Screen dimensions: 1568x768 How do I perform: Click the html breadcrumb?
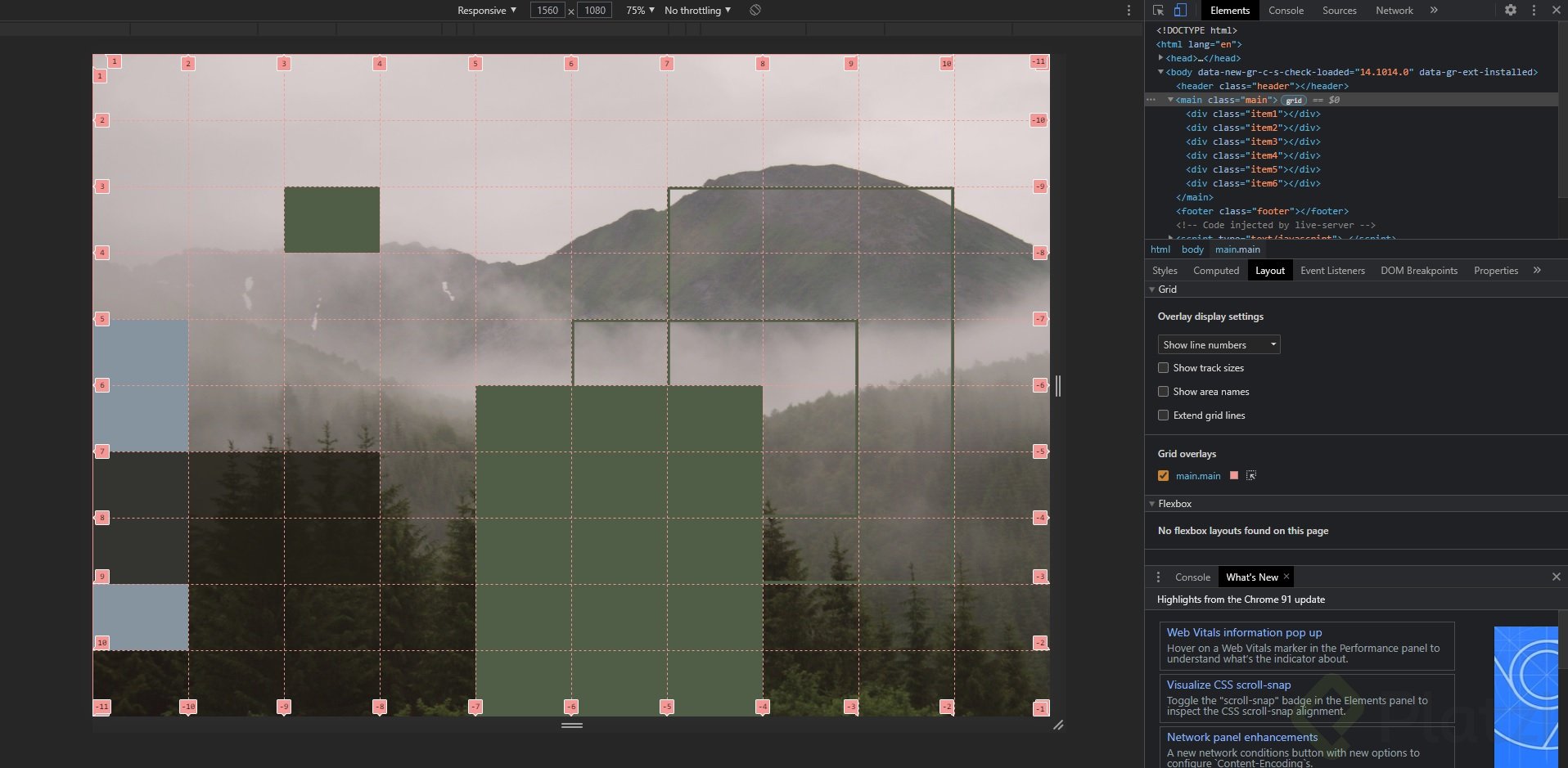tap(1160, 249)
